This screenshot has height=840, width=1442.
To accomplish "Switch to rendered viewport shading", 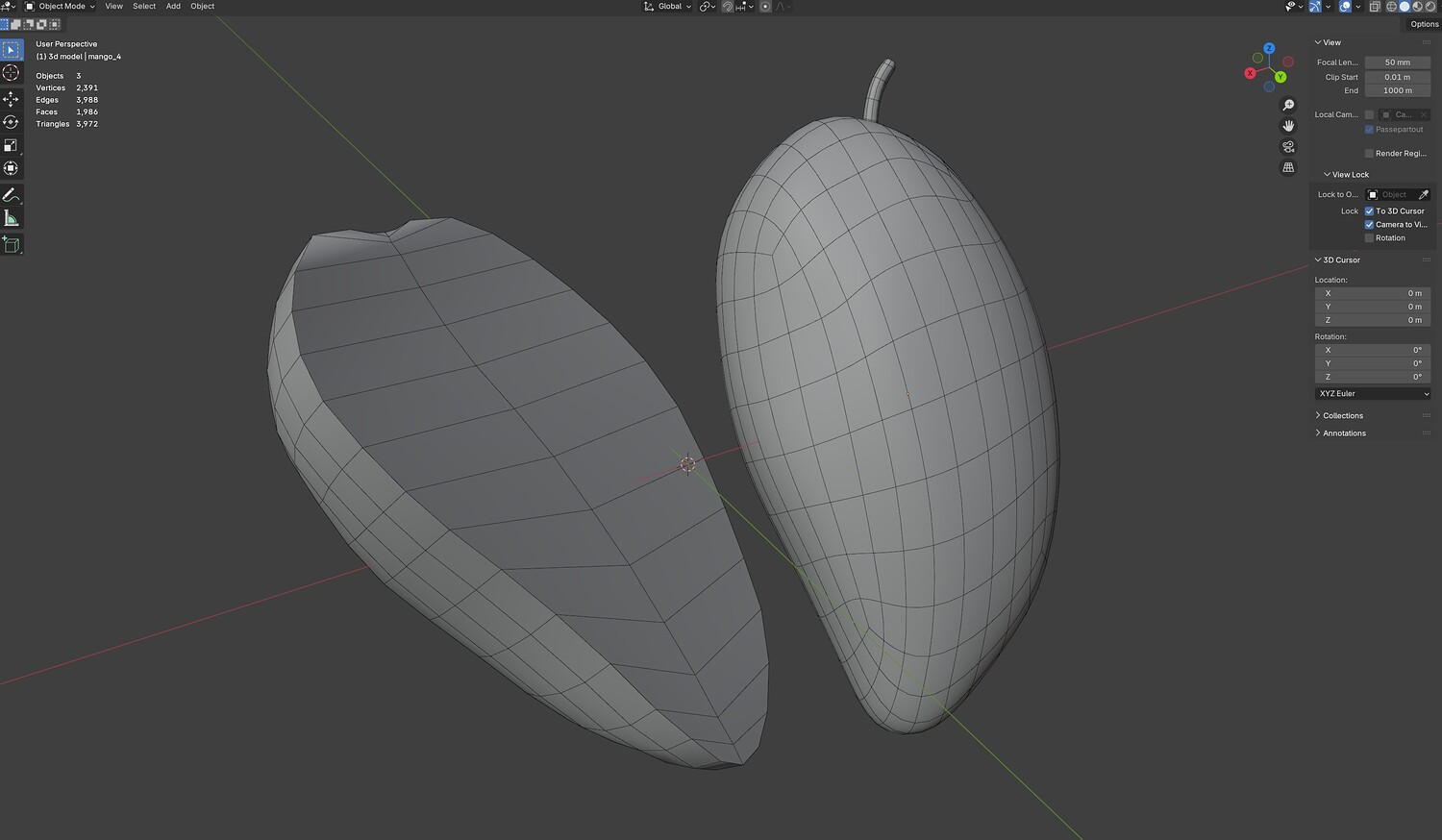I will (x=1430, y=7).
